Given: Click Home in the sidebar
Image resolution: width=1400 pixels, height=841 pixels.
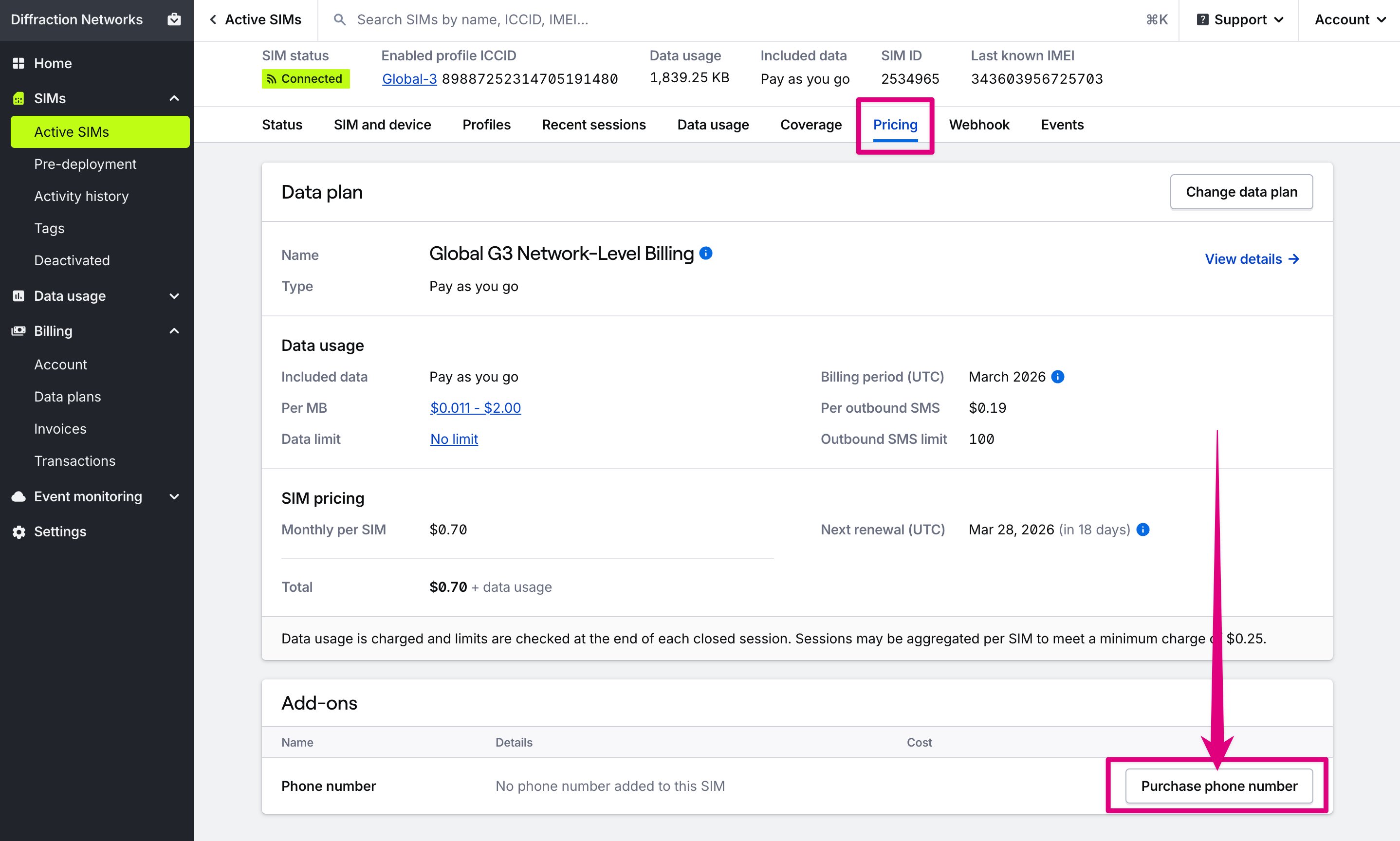Looking at the screenshot, I should [x=53, y=63].
